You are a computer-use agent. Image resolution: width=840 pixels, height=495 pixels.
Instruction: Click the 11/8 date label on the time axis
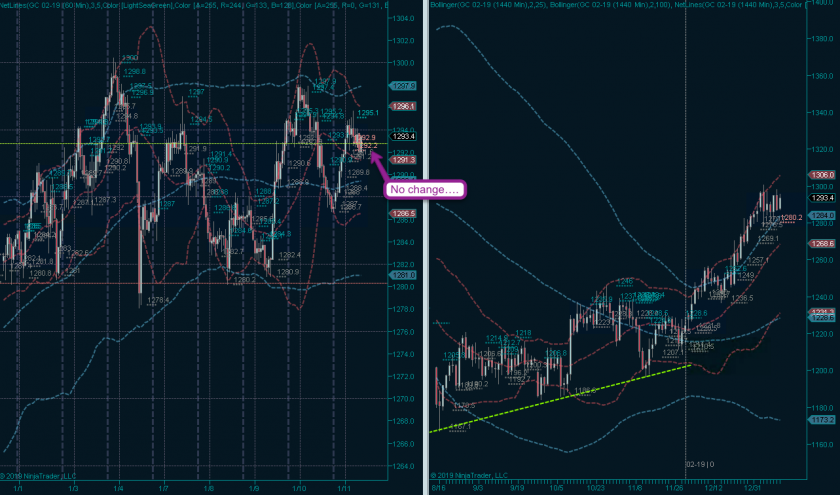point(635,489)
